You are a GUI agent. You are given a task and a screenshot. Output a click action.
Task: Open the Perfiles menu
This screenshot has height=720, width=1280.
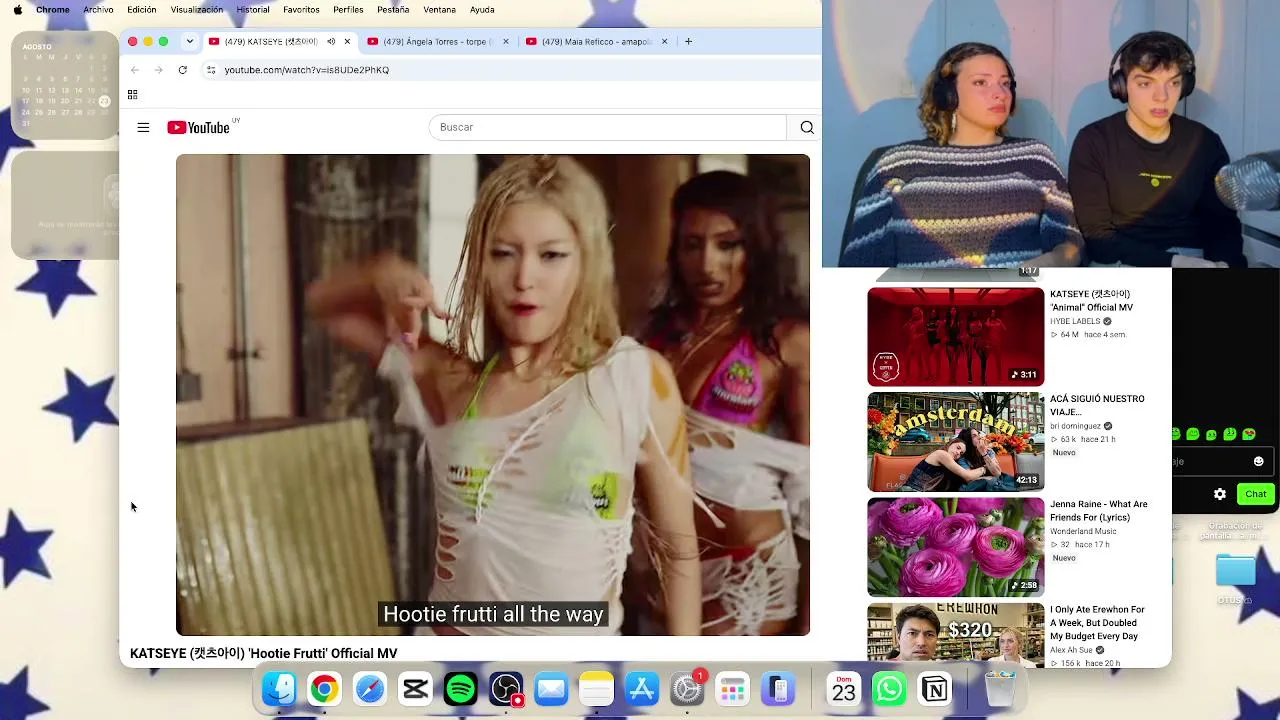[348, 10]
